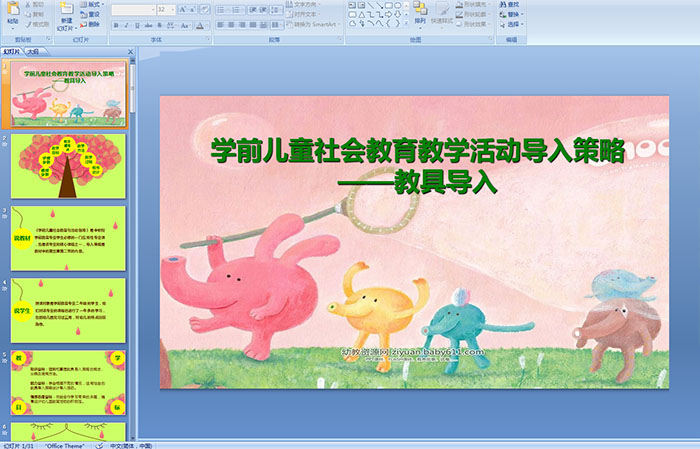The height and width of the screenshot is (449, 700).
Task: Open Shape Outline (形状轮廓) color menu
Action: pos(473,14)
